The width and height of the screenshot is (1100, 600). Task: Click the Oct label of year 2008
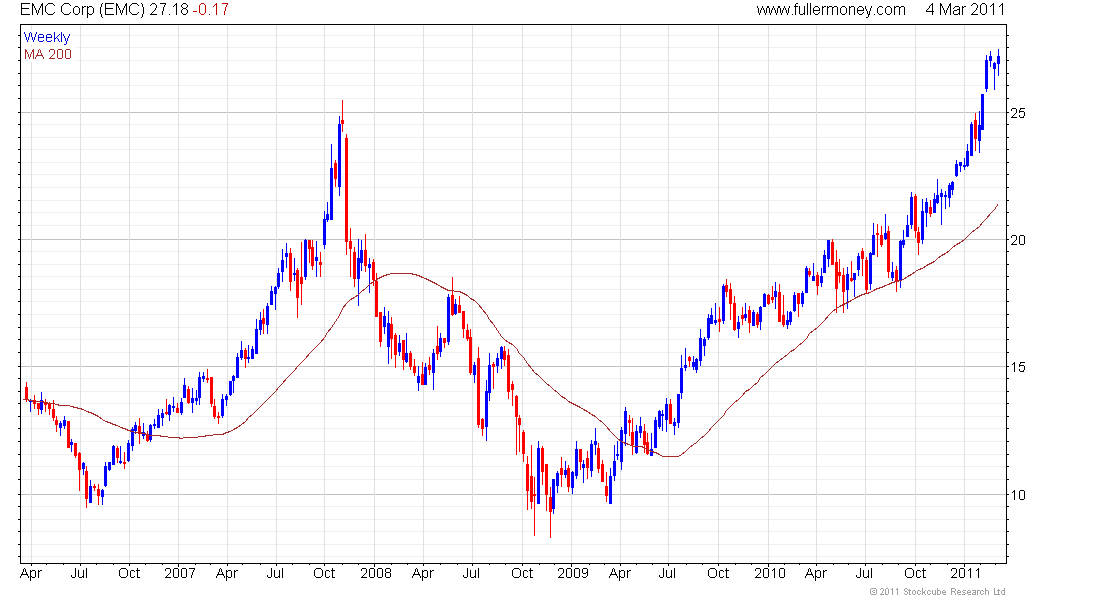pos(522,573)
